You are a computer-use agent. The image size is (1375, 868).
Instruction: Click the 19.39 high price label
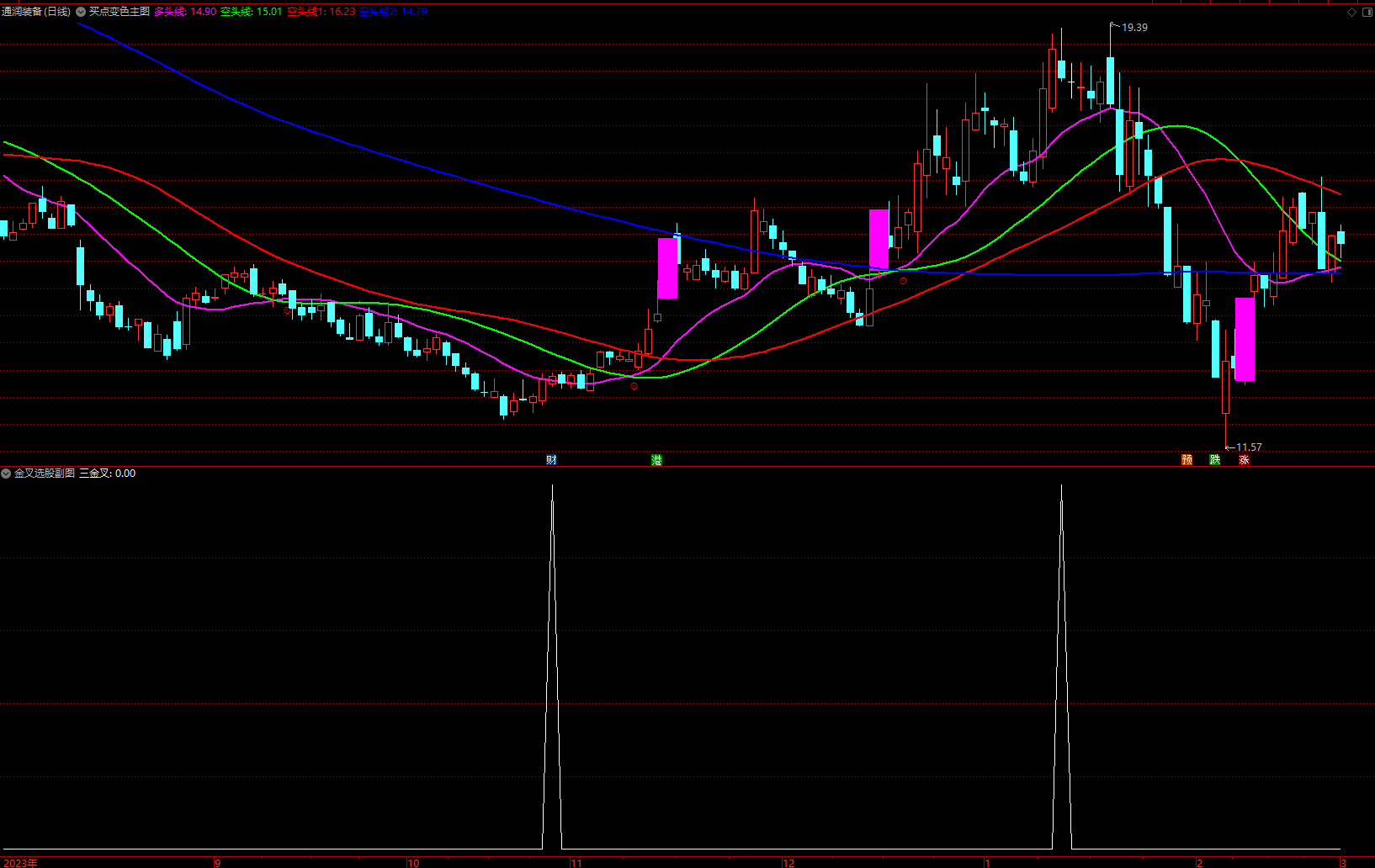click(x=1134, y=28)
